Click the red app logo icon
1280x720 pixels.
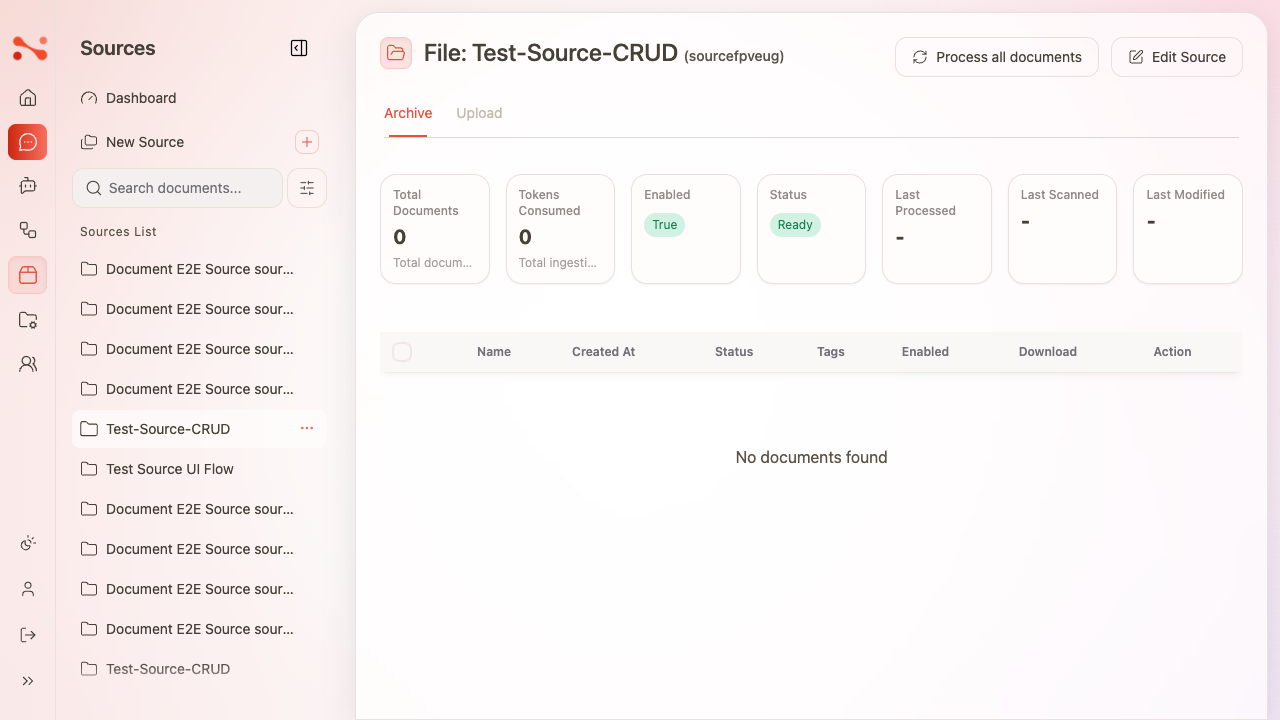[29, 47]
